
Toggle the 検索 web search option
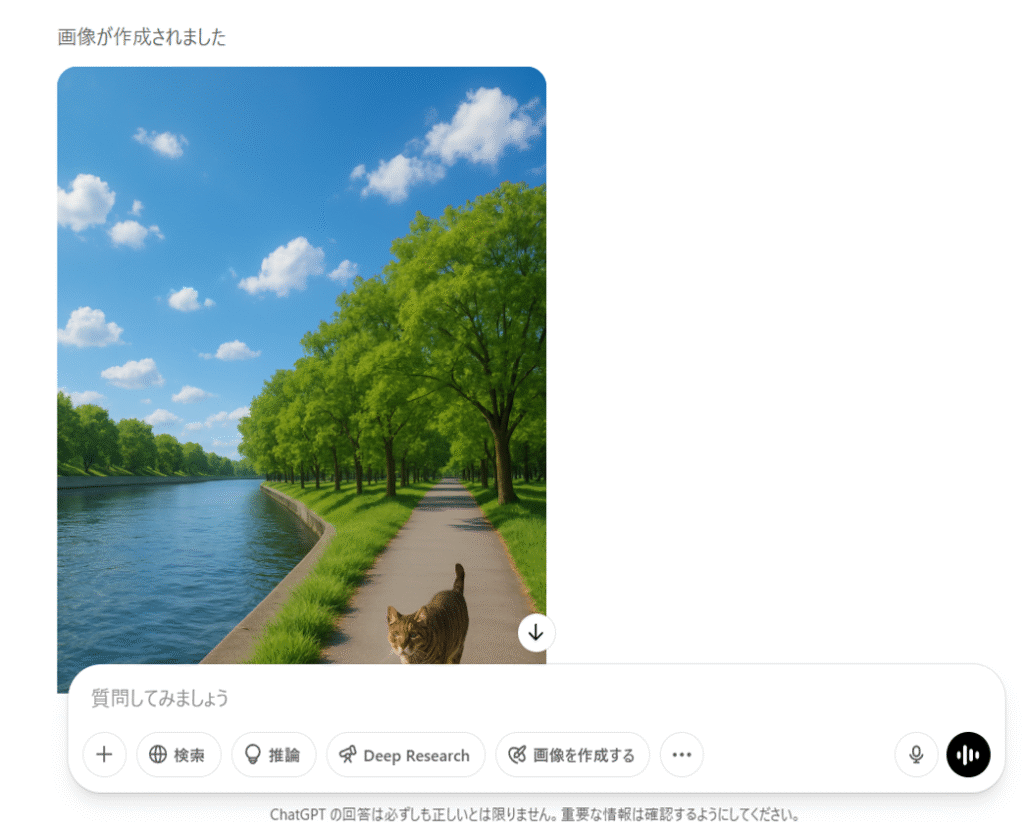[179, 755]
